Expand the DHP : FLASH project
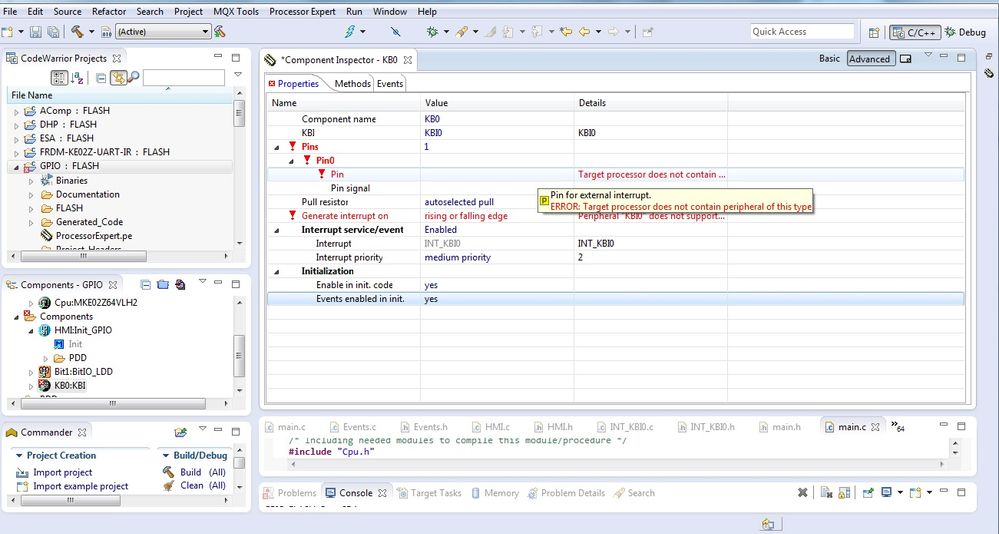The width and height of the screenshot is (999, 534). 17,125
